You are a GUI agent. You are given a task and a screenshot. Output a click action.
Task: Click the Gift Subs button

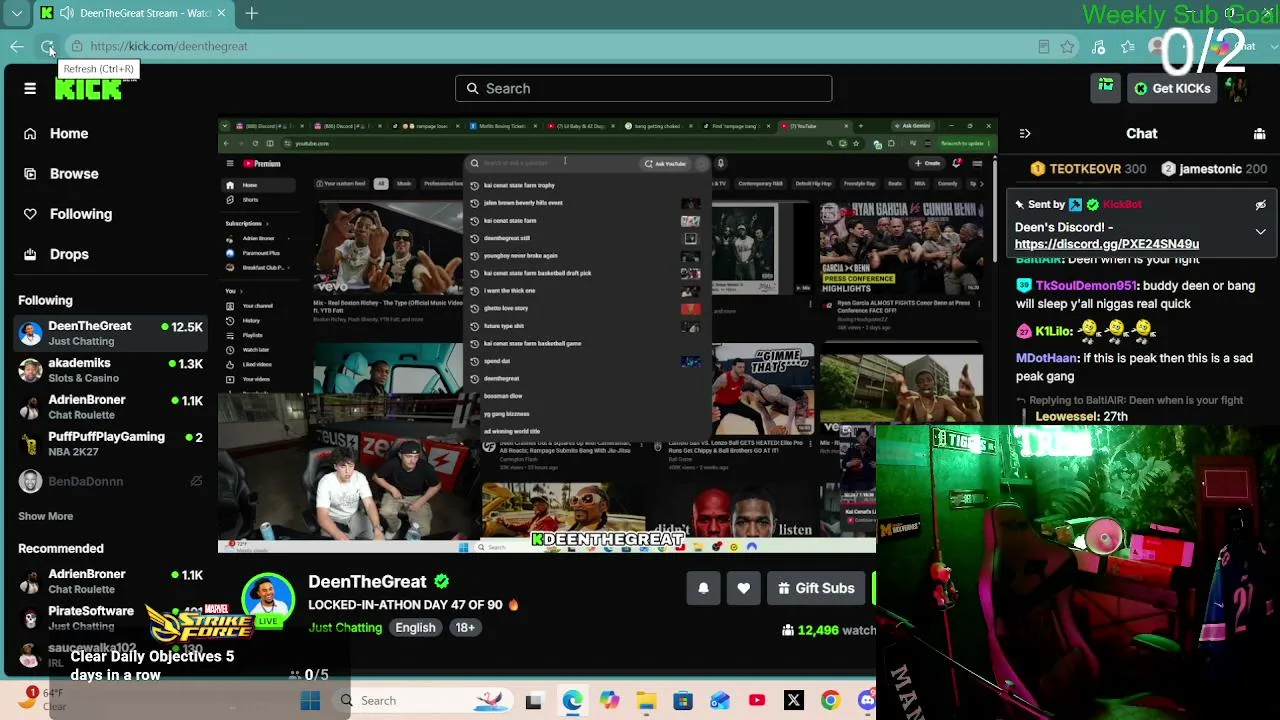(816, 589)
